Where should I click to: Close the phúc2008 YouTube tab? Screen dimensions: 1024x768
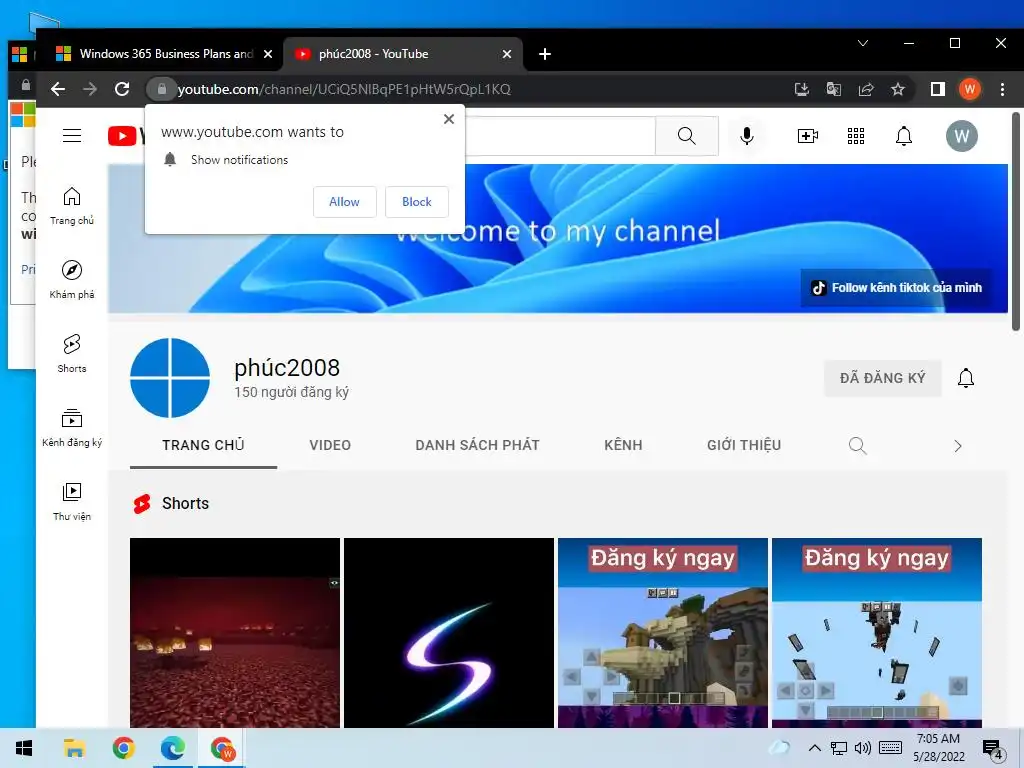tap(507, 54)
